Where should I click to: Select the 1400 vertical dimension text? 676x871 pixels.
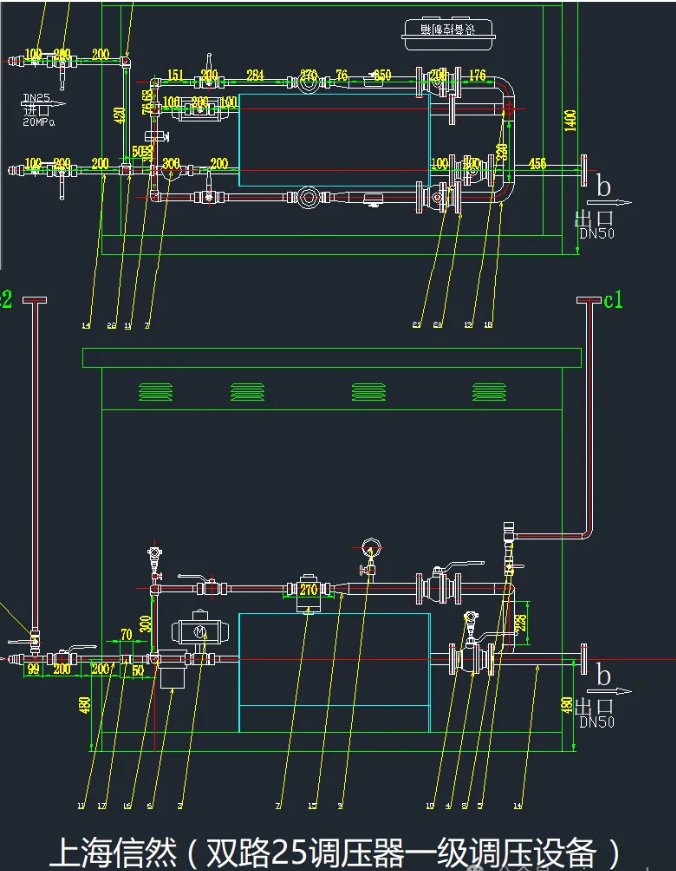click(x=570, y=122)
